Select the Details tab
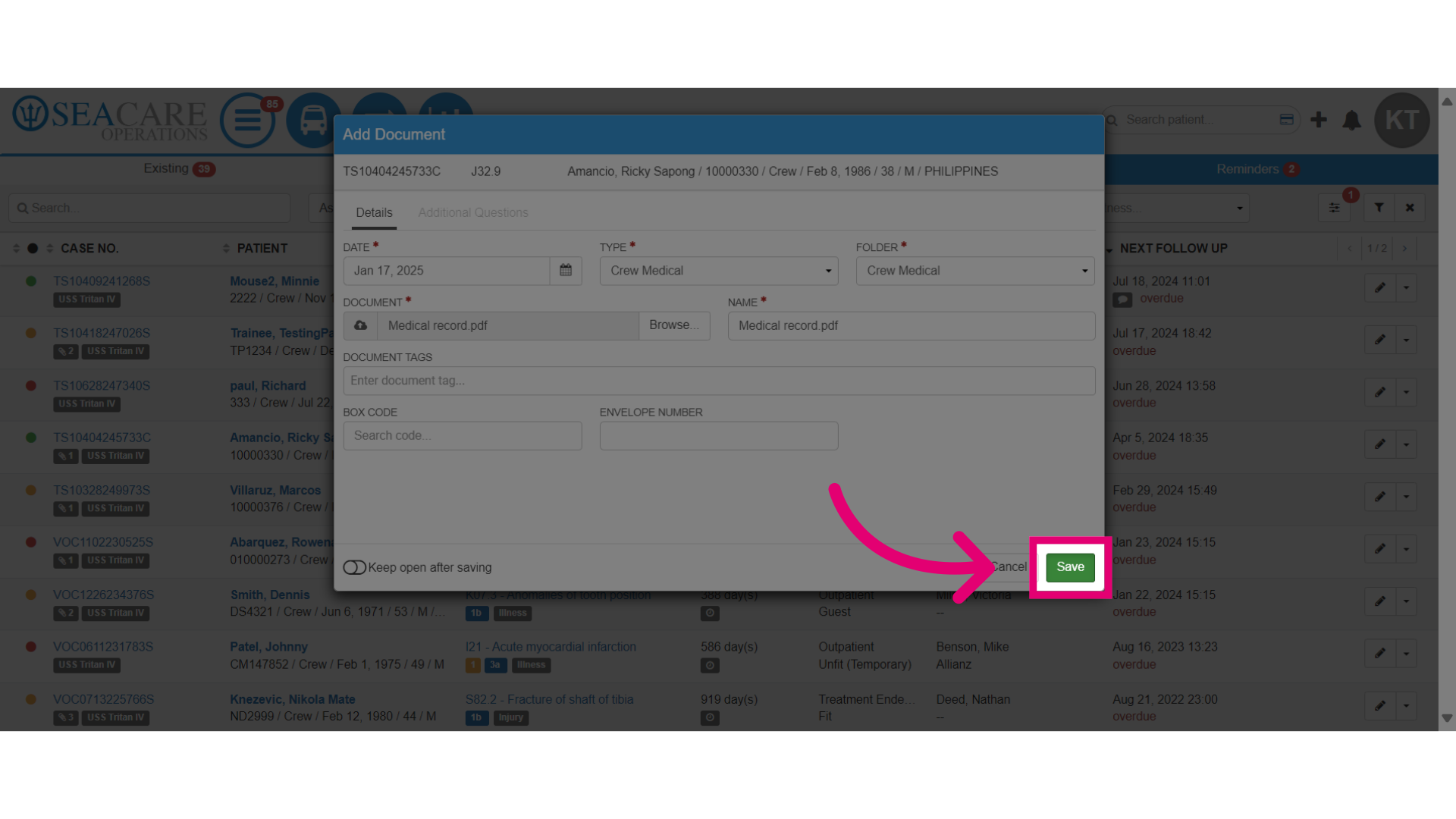 374,212
